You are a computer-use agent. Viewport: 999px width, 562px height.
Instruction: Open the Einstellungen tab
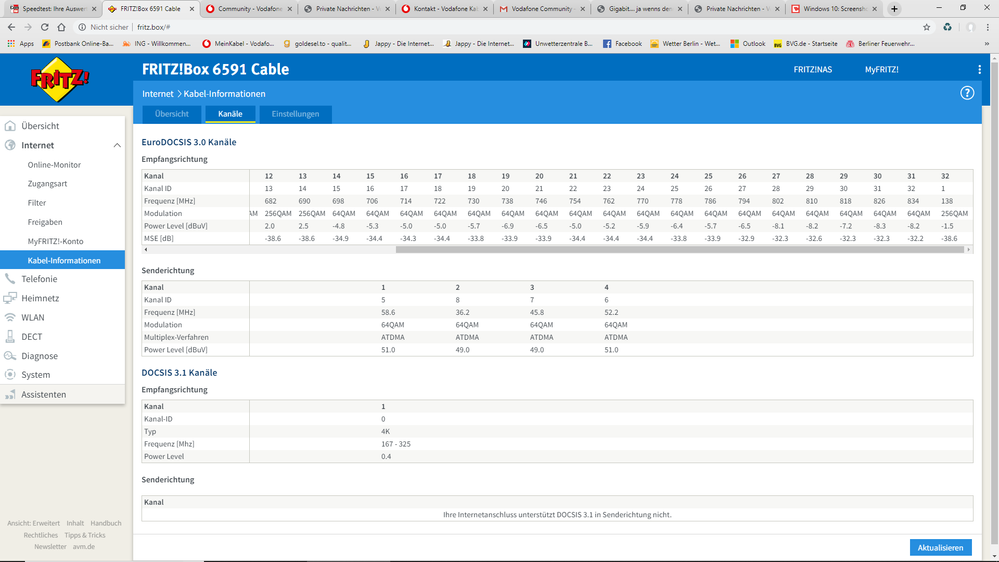point(295,114)
